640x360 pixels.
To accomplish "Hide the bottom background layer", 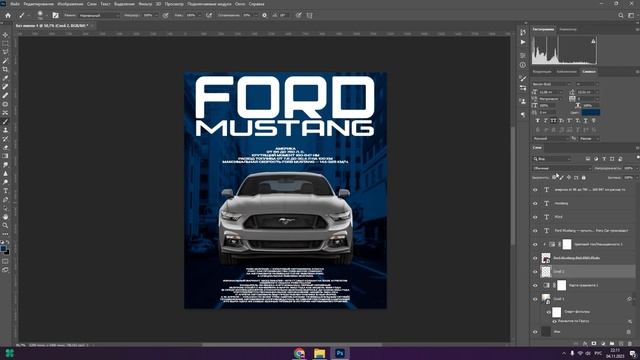I will [x=535, y=332].
